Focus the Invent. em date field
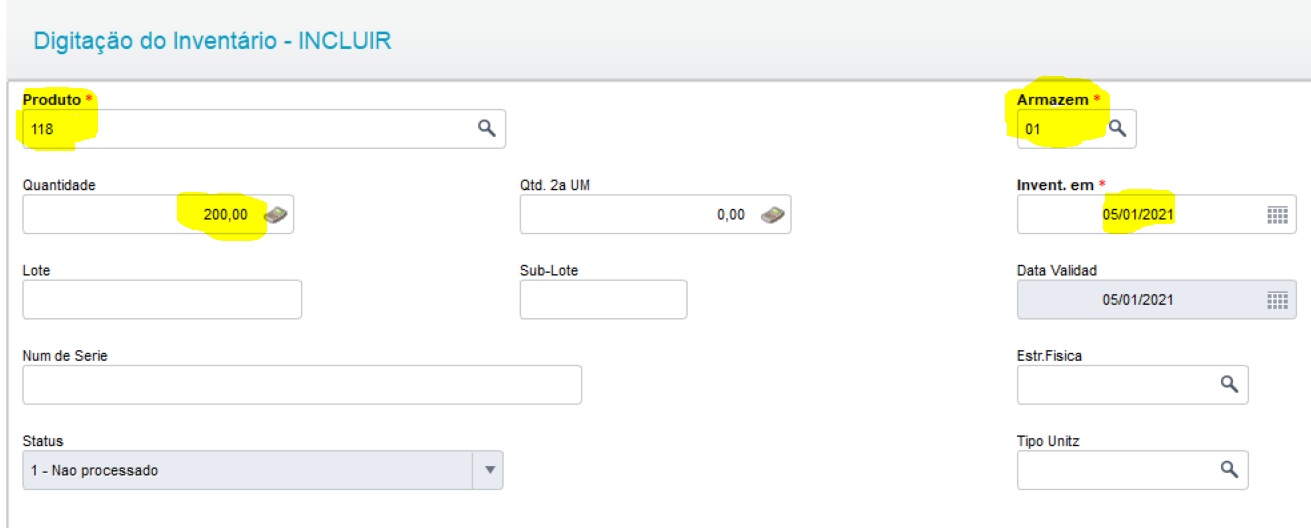1311x528 pixels. pos(1156,214)
